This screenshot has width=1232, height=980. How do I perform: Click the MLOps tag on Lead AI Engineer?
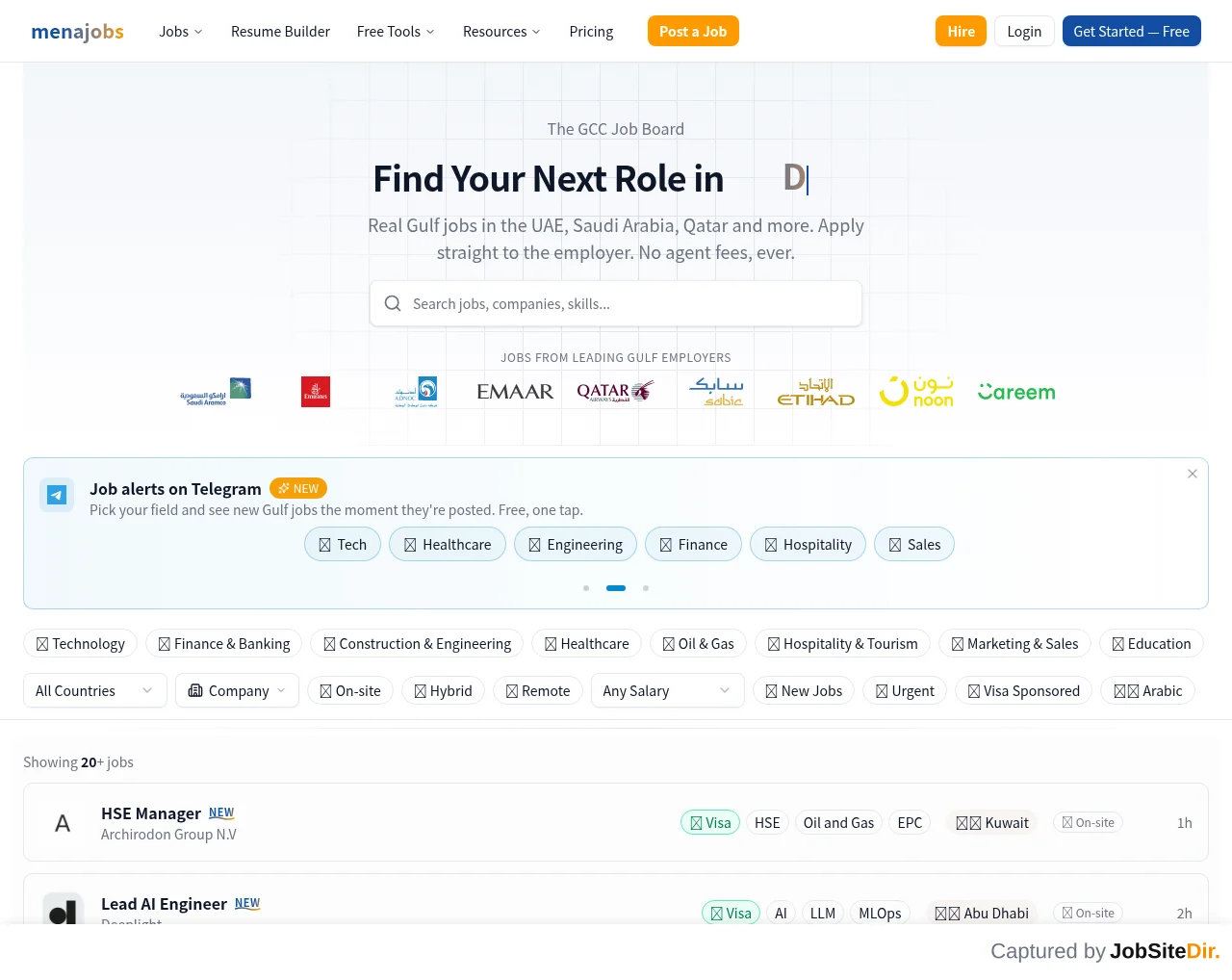click(880, 914)
